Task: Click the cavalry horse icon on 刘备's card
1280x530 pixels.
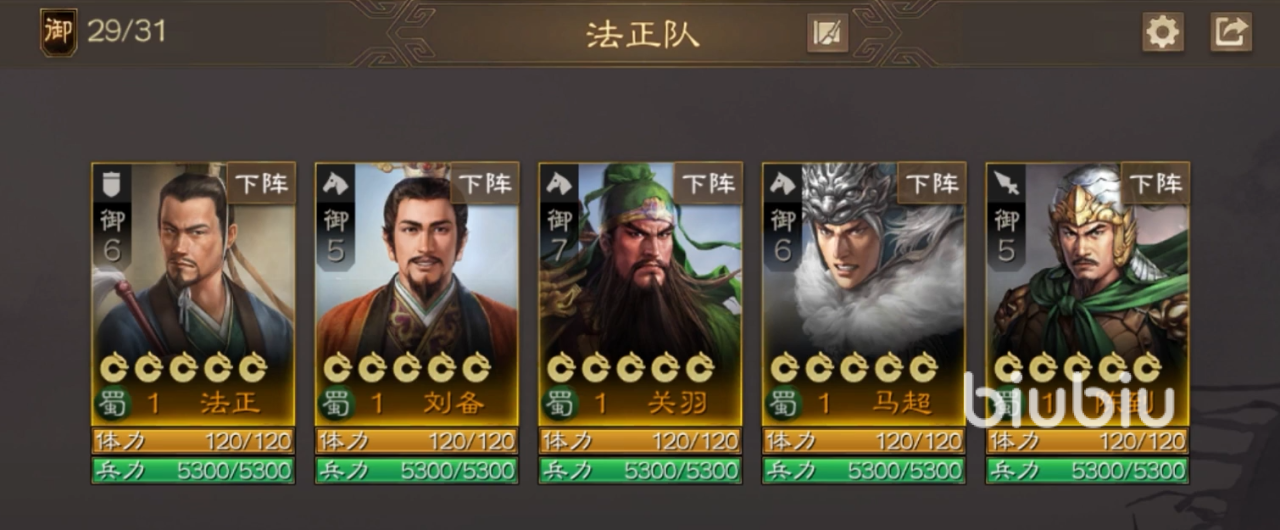Action: (x=336, y=183)
